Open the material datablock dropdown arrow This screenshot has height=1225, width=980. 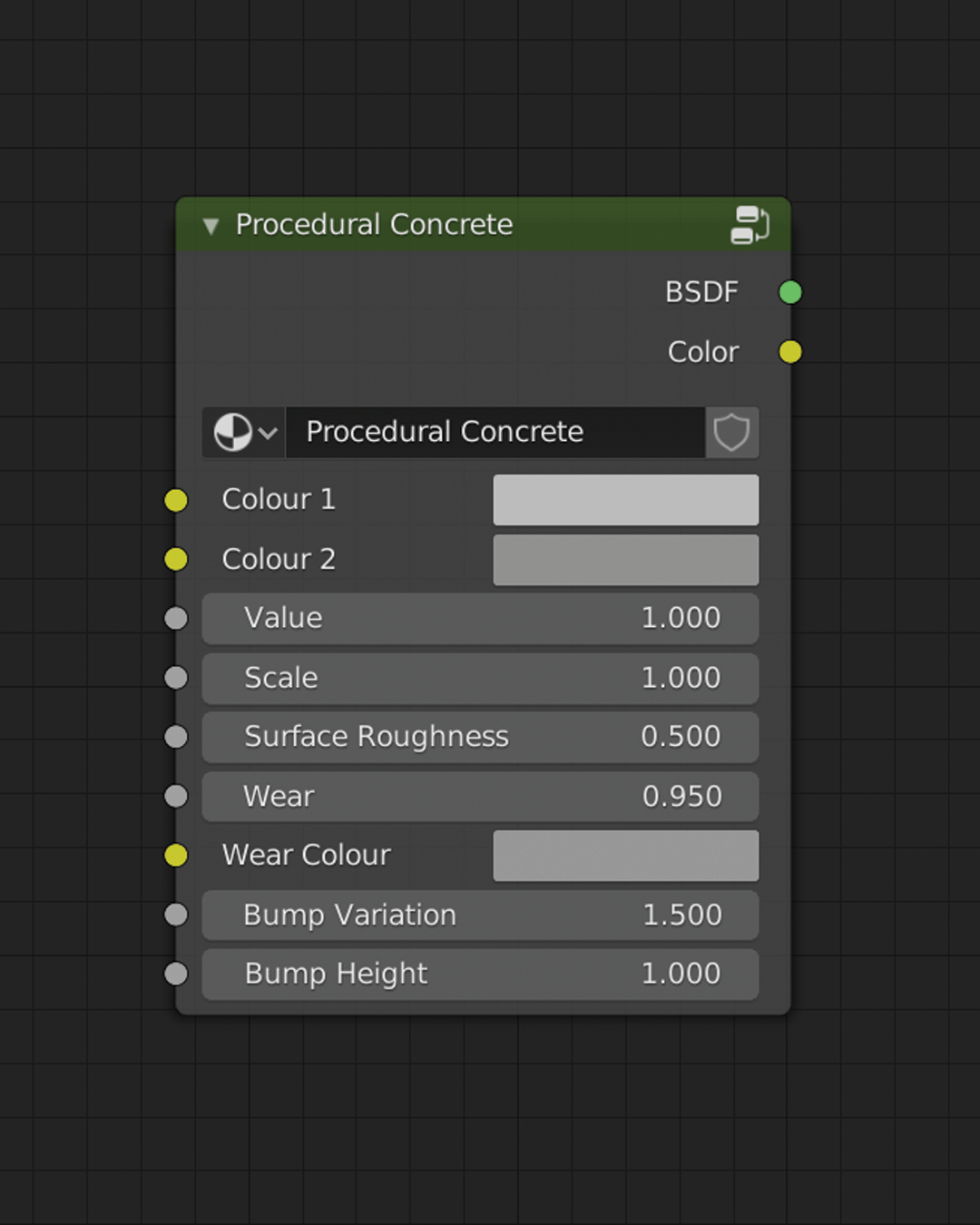pos(268,432)
